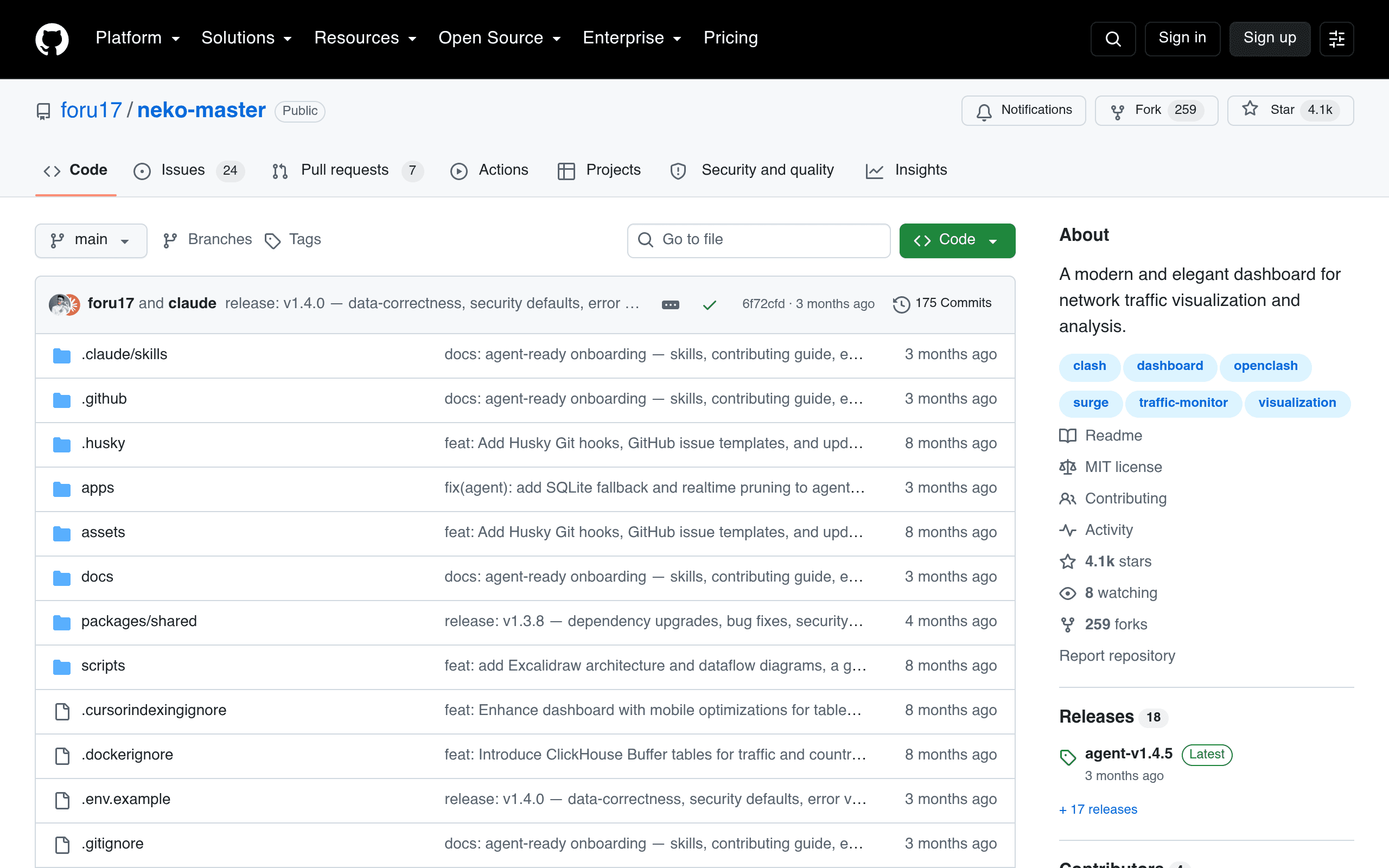
Task: Expand the Enterprise menu
Action: pyautogui.click(x=632, y=38)
